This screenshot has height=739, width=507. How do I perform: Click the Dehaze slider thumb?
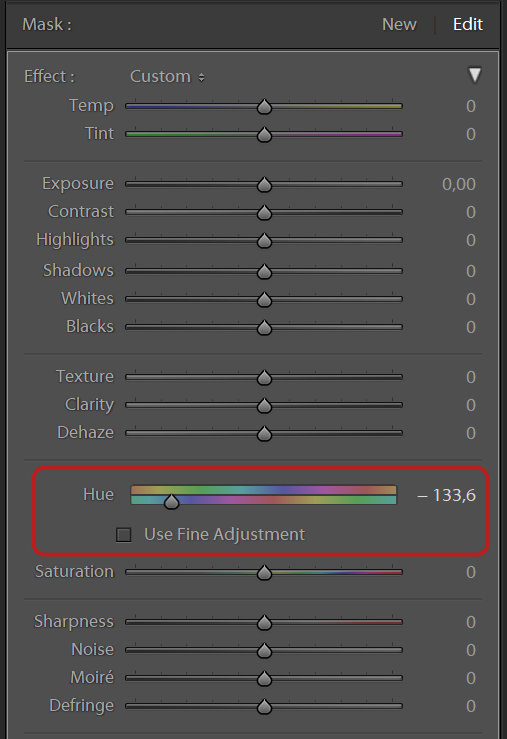(264, 434)
